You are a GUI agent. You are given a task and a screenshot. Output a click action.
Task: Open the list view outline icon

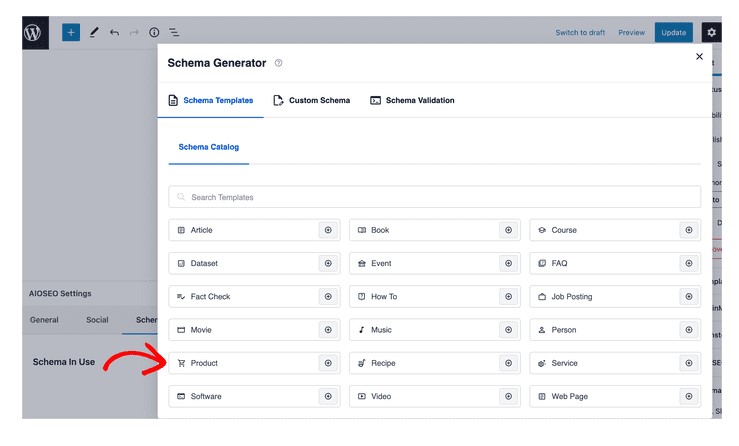tap(174, 33)
